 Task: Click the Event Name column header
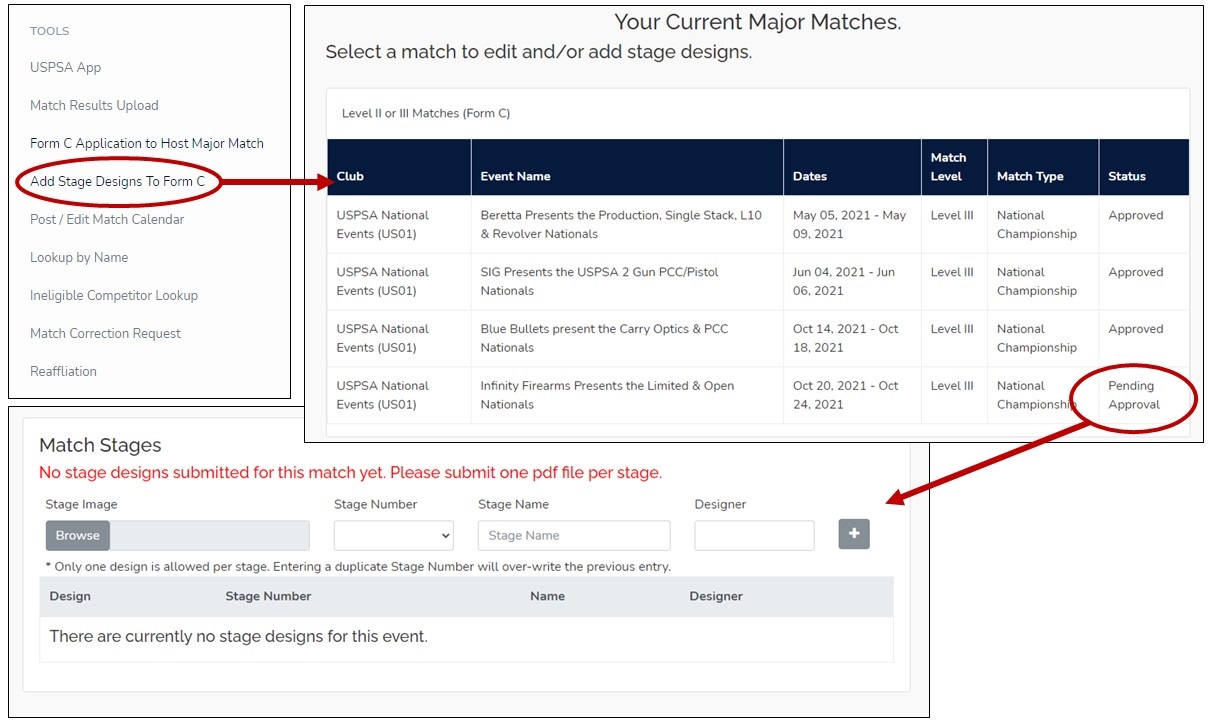tap(515, 176)
